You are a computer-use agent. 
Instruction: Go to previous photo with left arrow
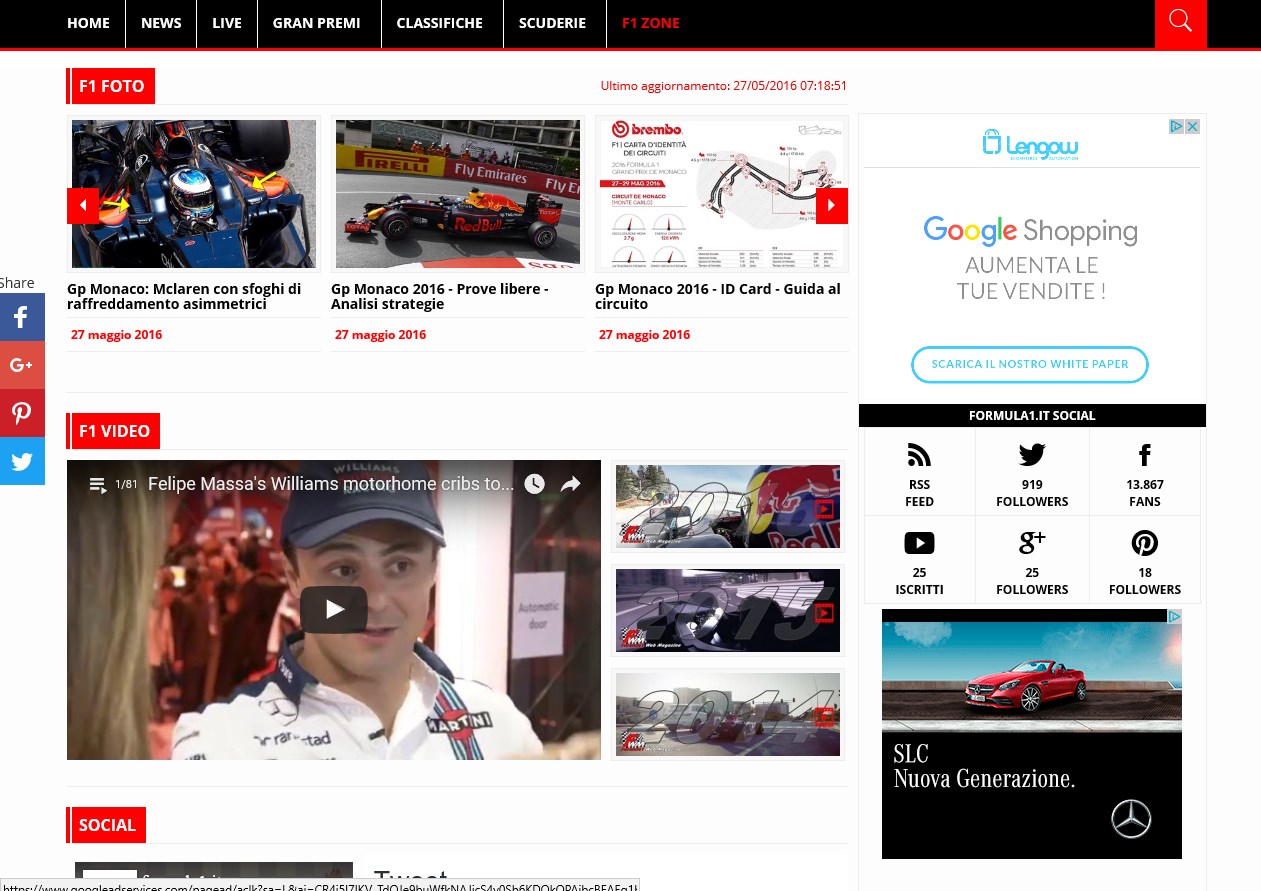pos(83,206)
